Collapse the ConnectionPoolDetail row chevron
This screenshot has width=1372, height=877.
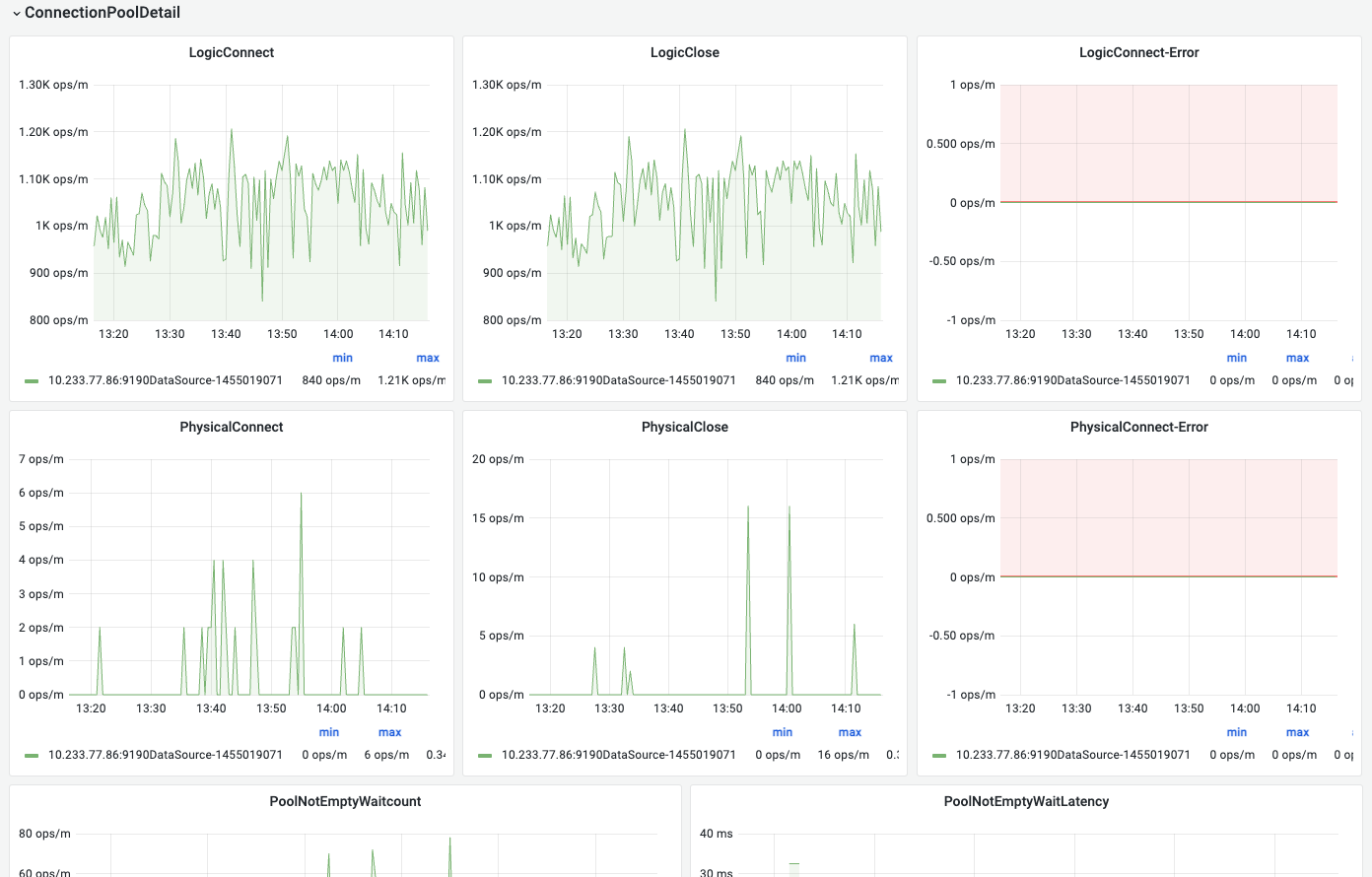(17, 14)
